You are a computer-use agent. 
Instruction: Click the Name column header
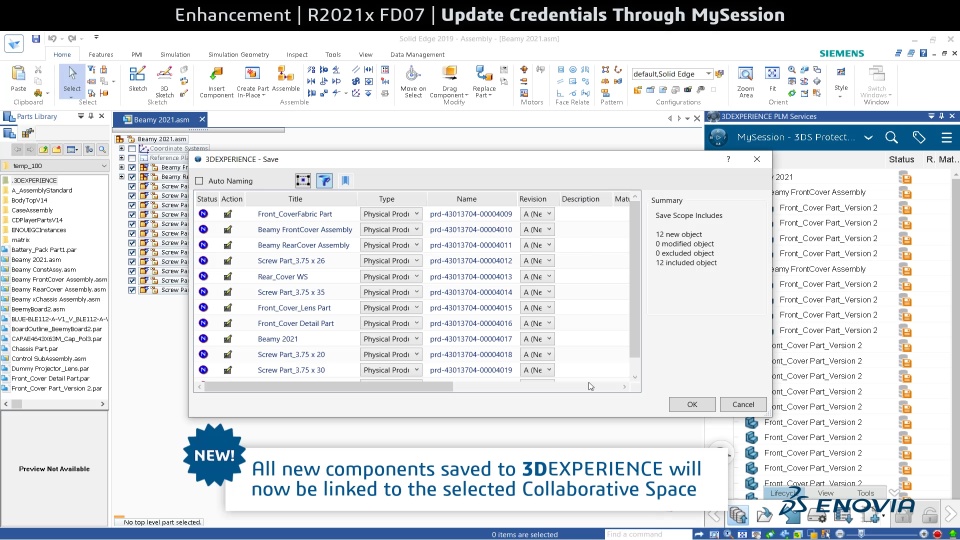click(466, 199)
